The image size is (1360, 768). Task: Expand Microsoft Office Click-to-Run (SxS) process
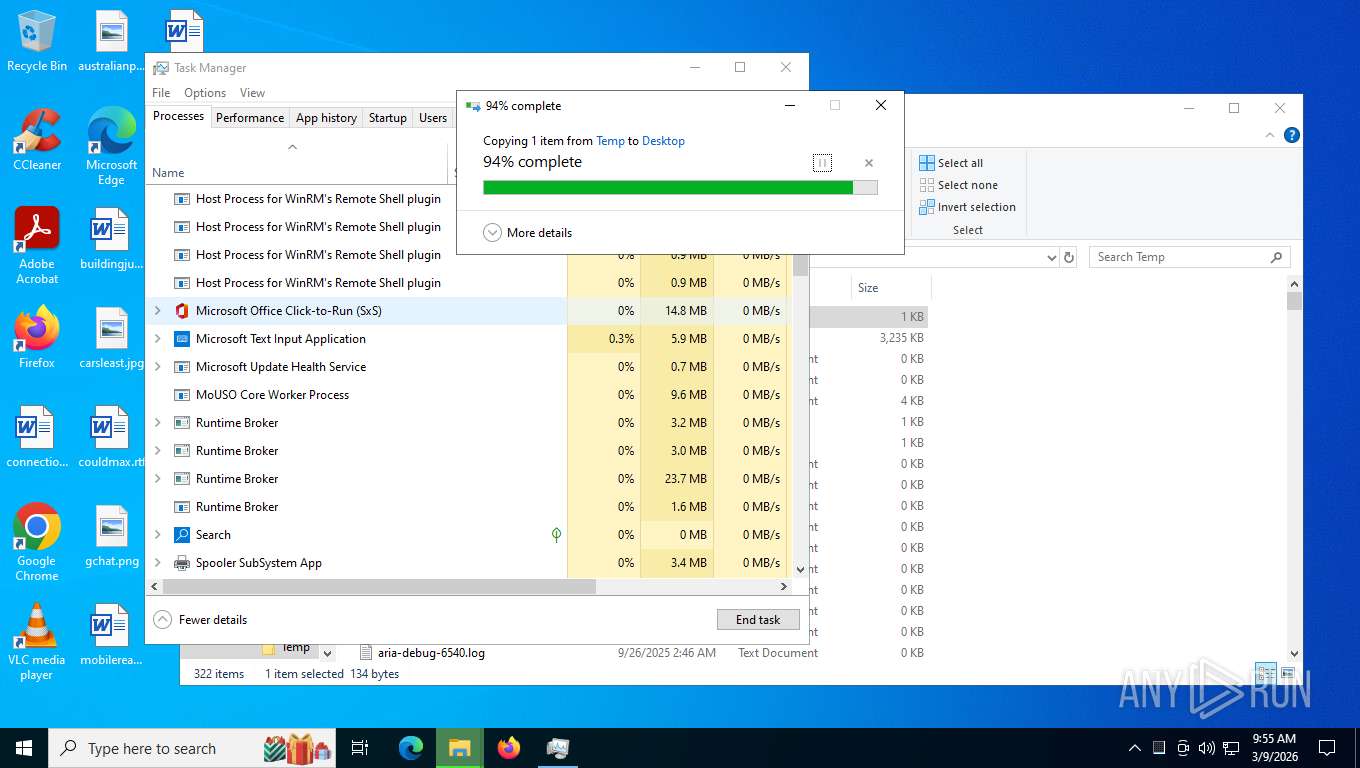(158, 311)
